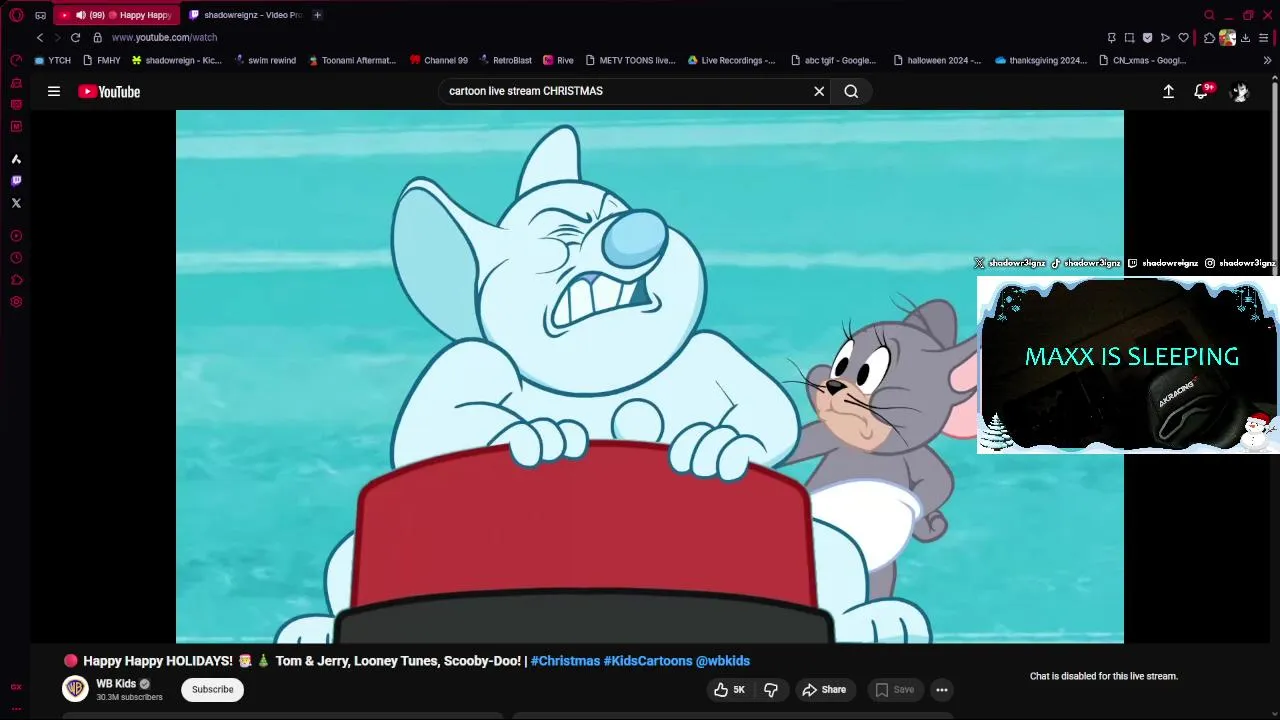1280x720 pixels.
Task: Go to YouTube home via logo
Action: coord(109,92)
